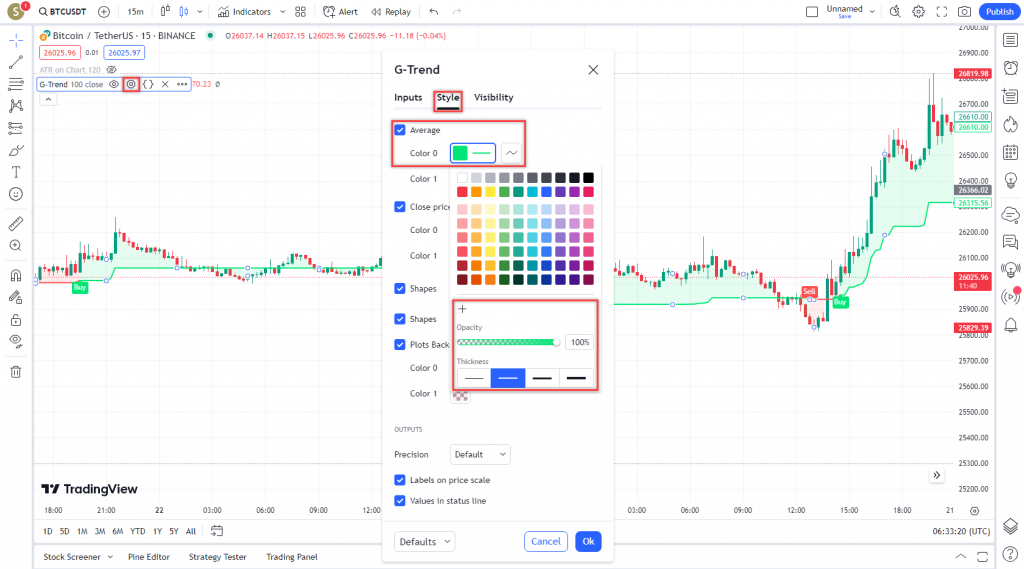
Task: Confirm settings with the Ok button
Action: pyautogui.click(x=588, y=542)
